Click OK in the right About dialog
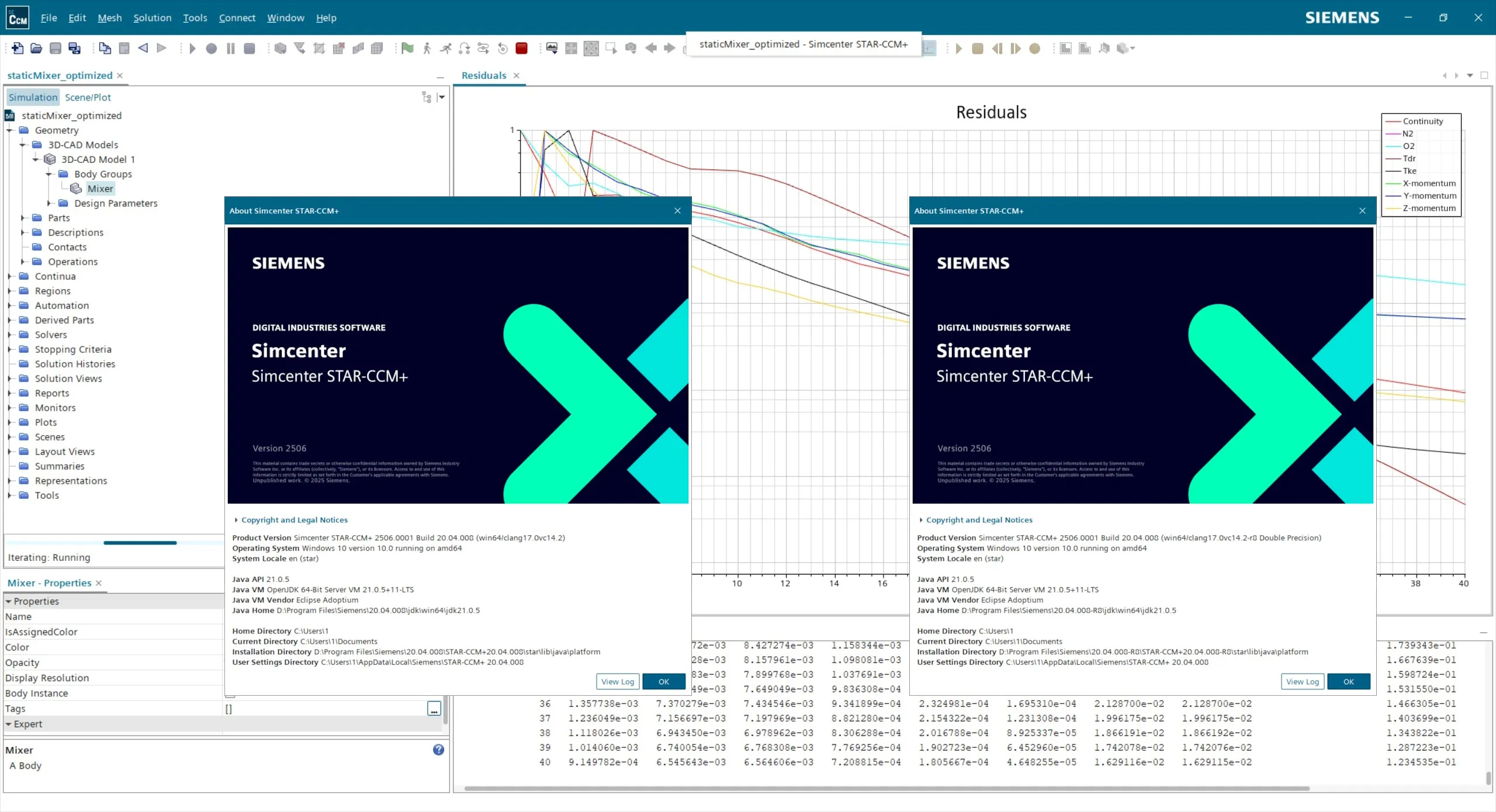Image resolution: width=1496 pixels, height=812 pixels. (1349, 682)
